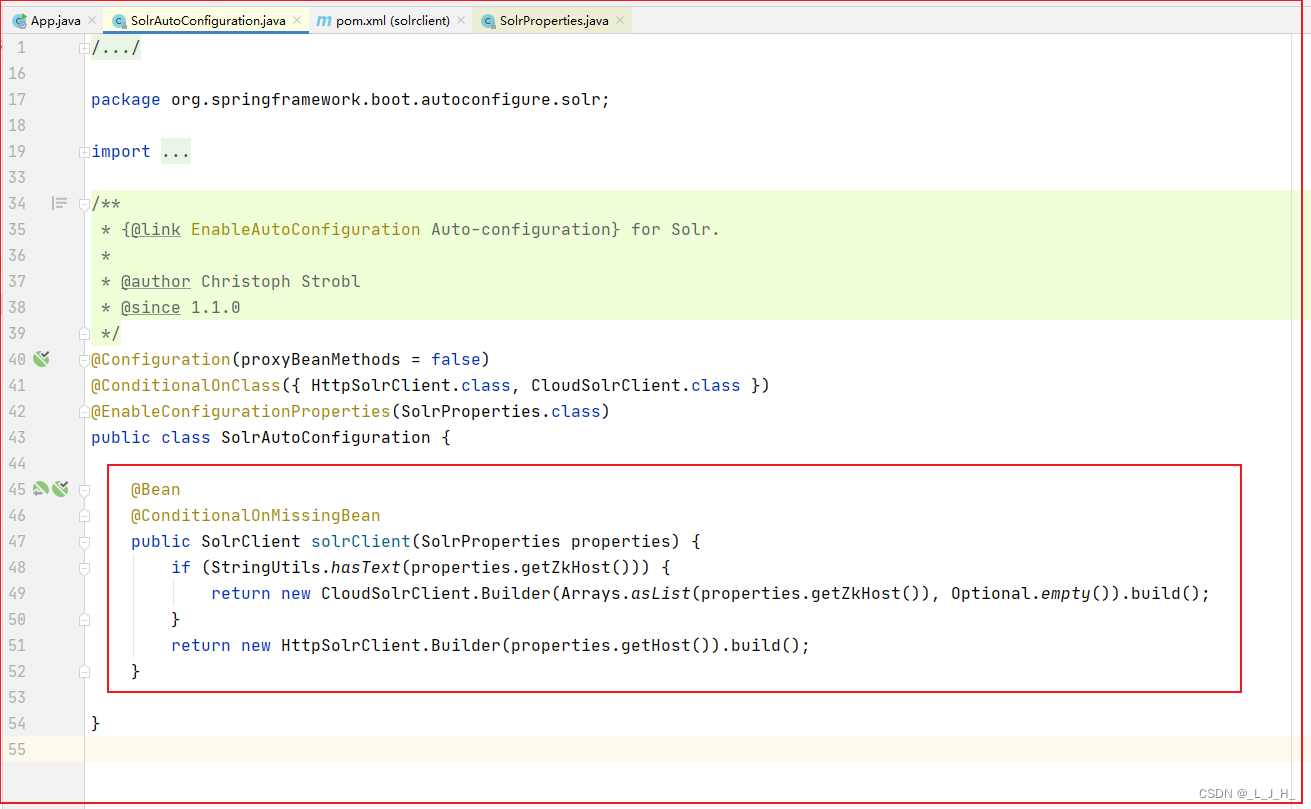Click the Spring bean gutter icon on line 40
This screenshot has height=809, width=1311.
point(41,359)
